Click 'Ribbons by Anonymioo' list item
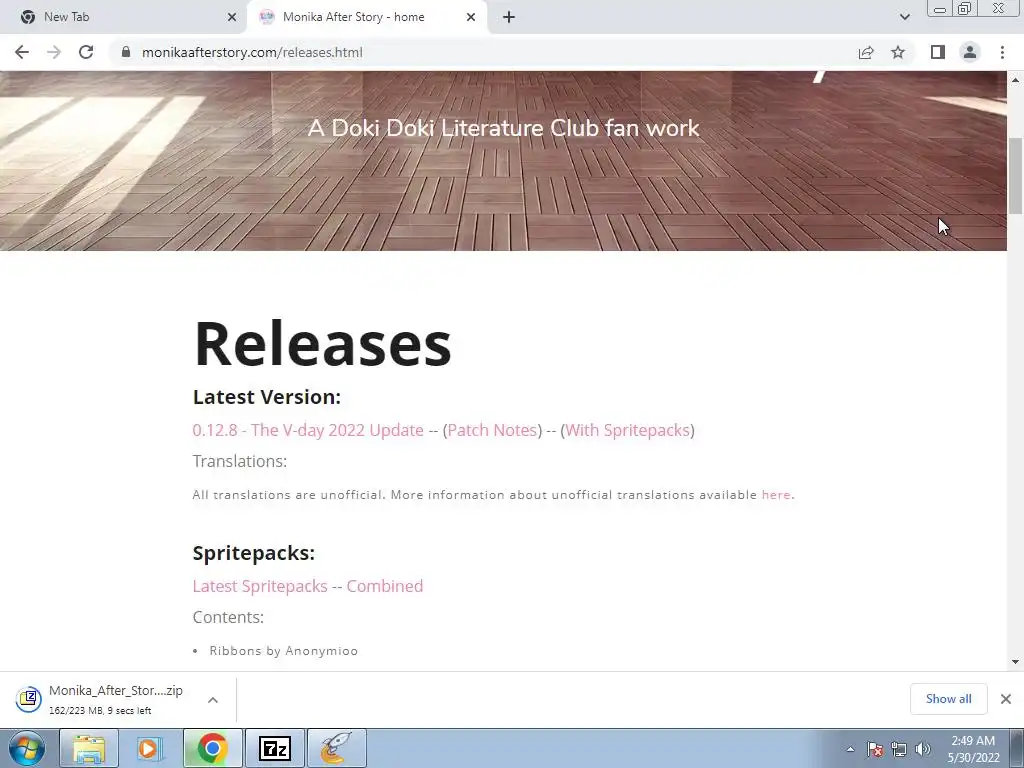 (283, 651)
